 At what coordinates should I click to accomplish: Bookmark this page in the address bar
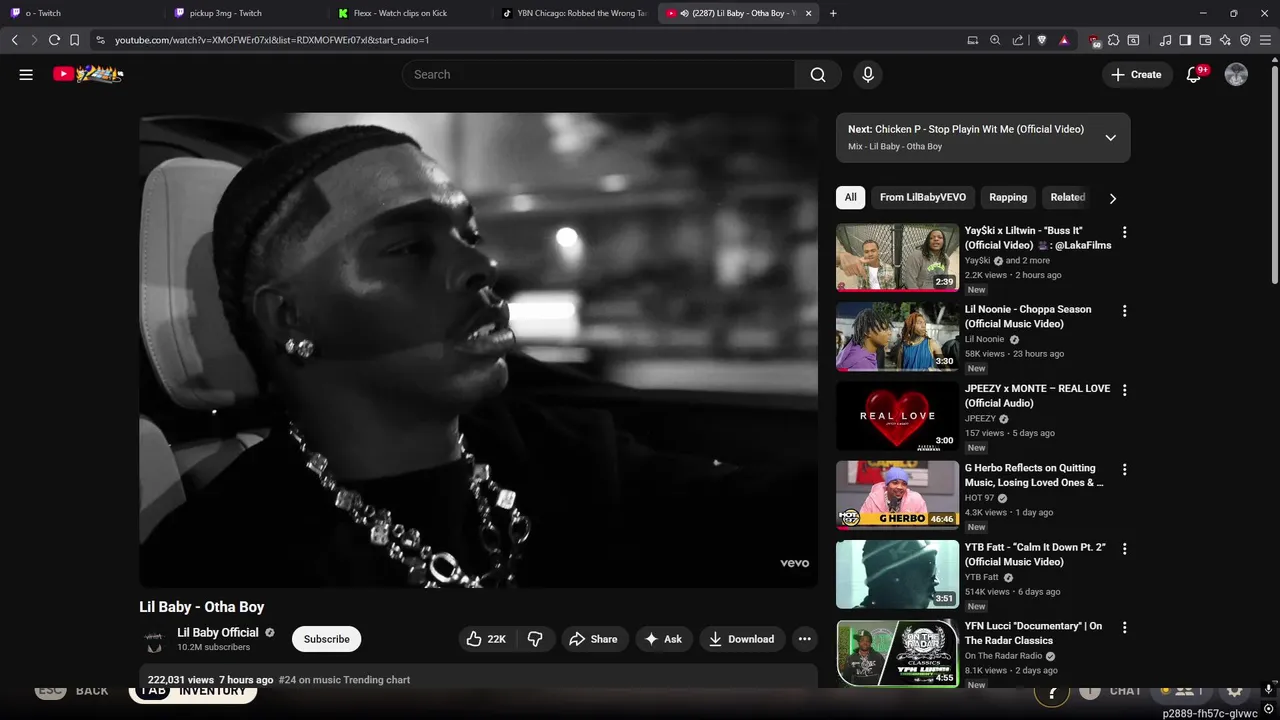[74, 40]
